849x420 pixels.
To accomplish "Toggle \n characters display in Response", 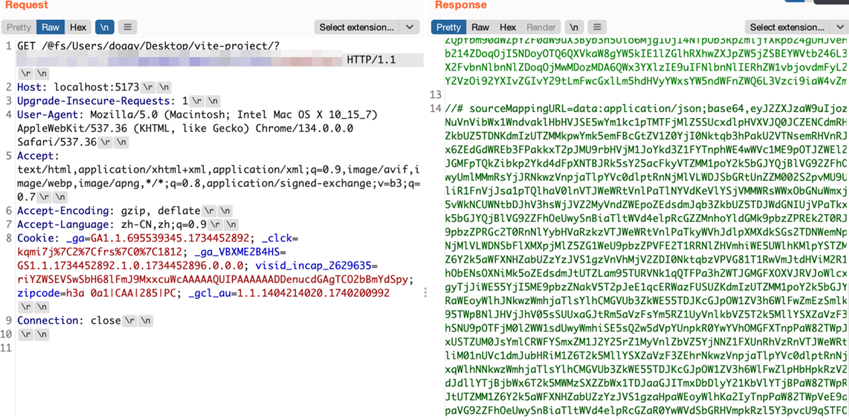I will 574,27.
